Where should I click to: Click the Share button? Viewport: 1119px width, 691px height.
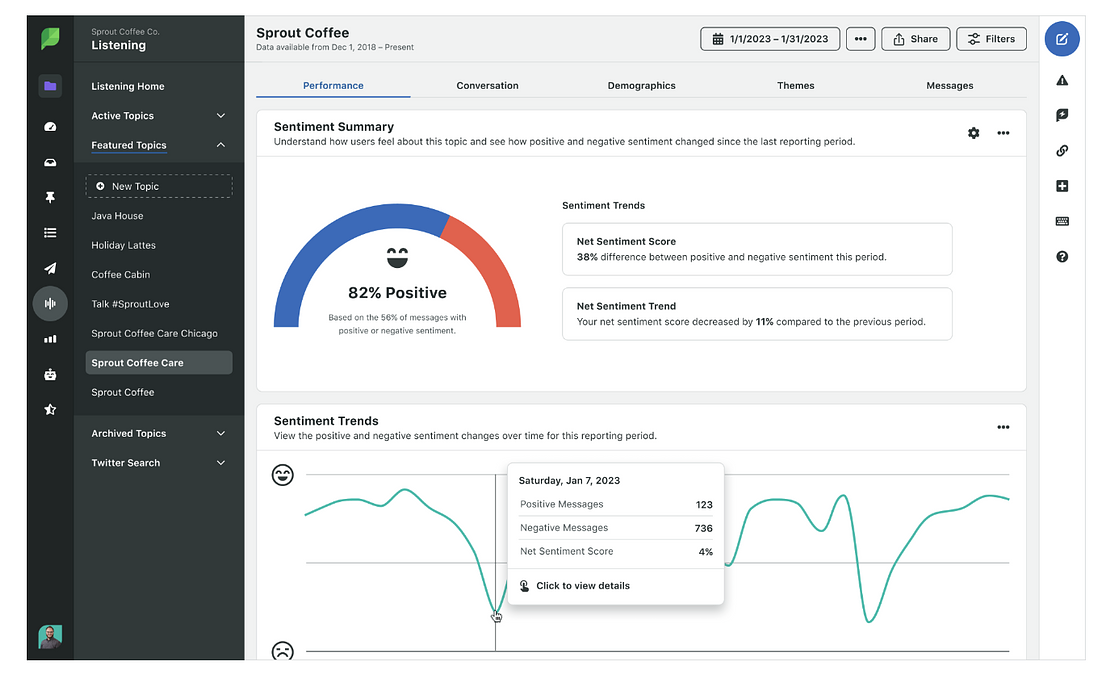916,39
